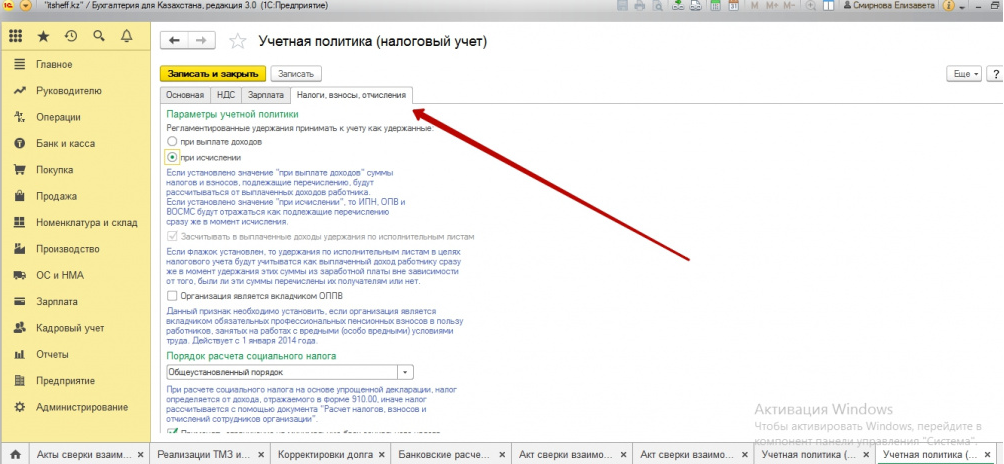
Task: Click "Записать и закрыть" button
Action: (x=212, y=74)
